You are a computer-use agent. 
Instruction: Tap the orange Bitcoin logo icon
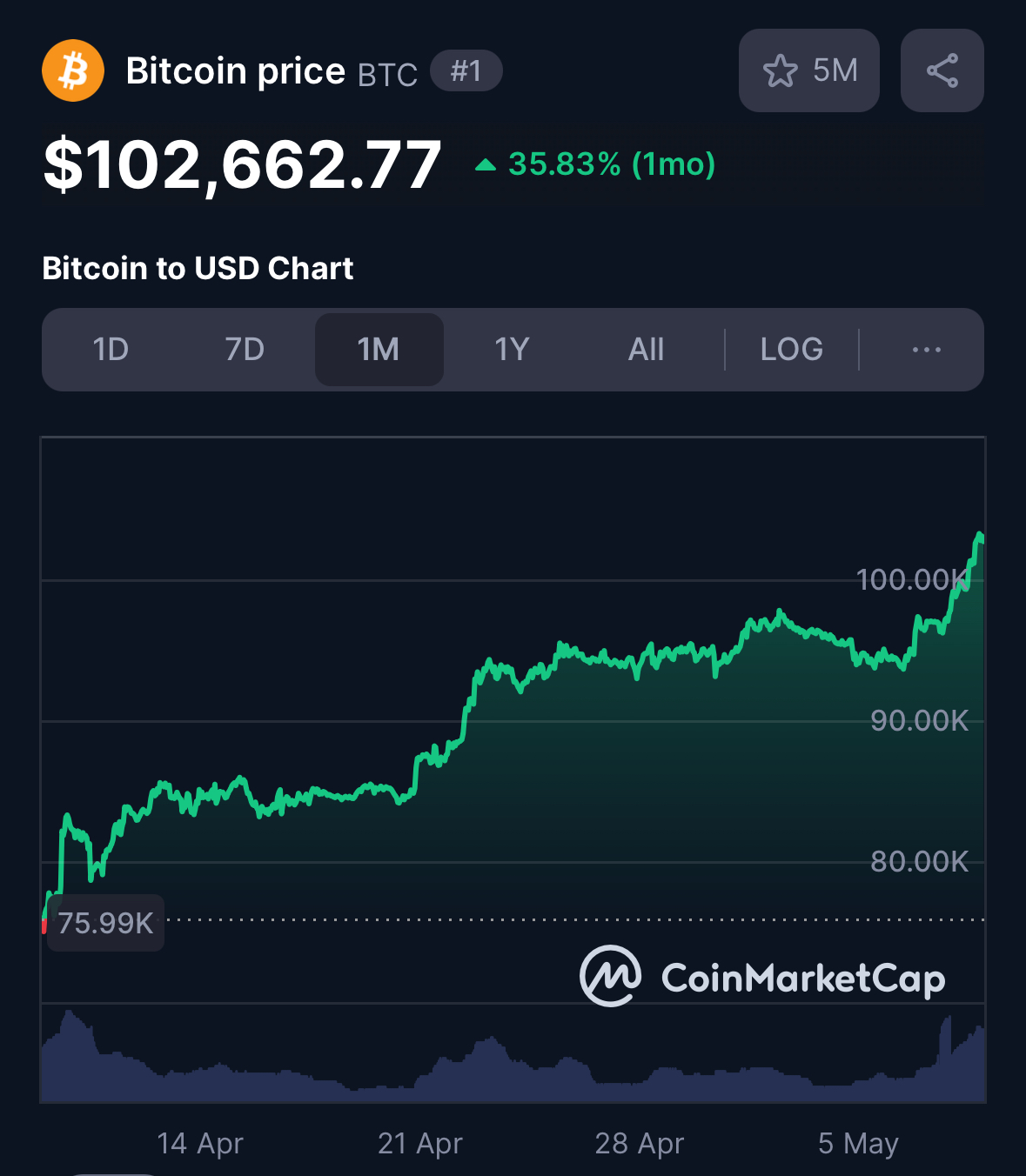coord(73,70)
